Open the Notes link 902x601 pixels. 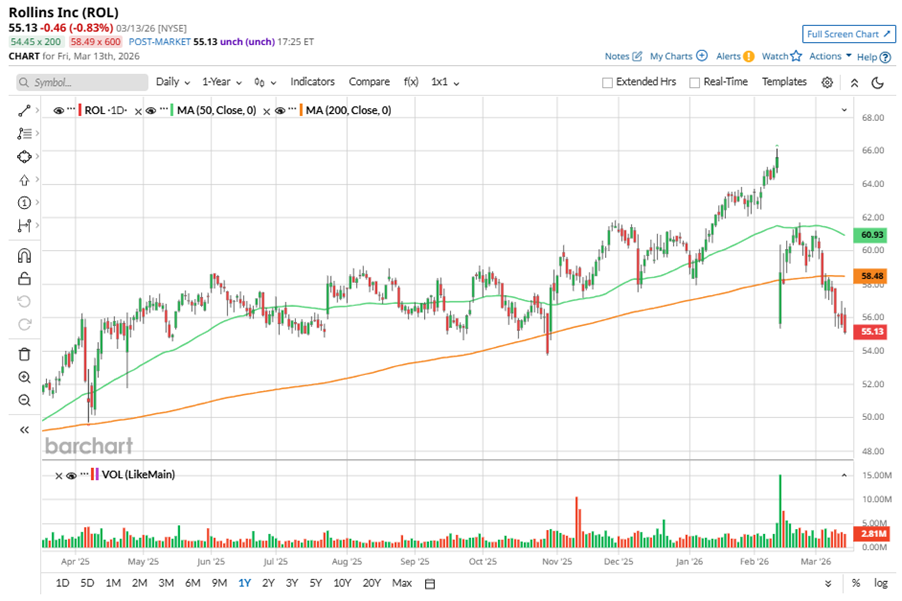pyautogui.click(x=623, y=57)
